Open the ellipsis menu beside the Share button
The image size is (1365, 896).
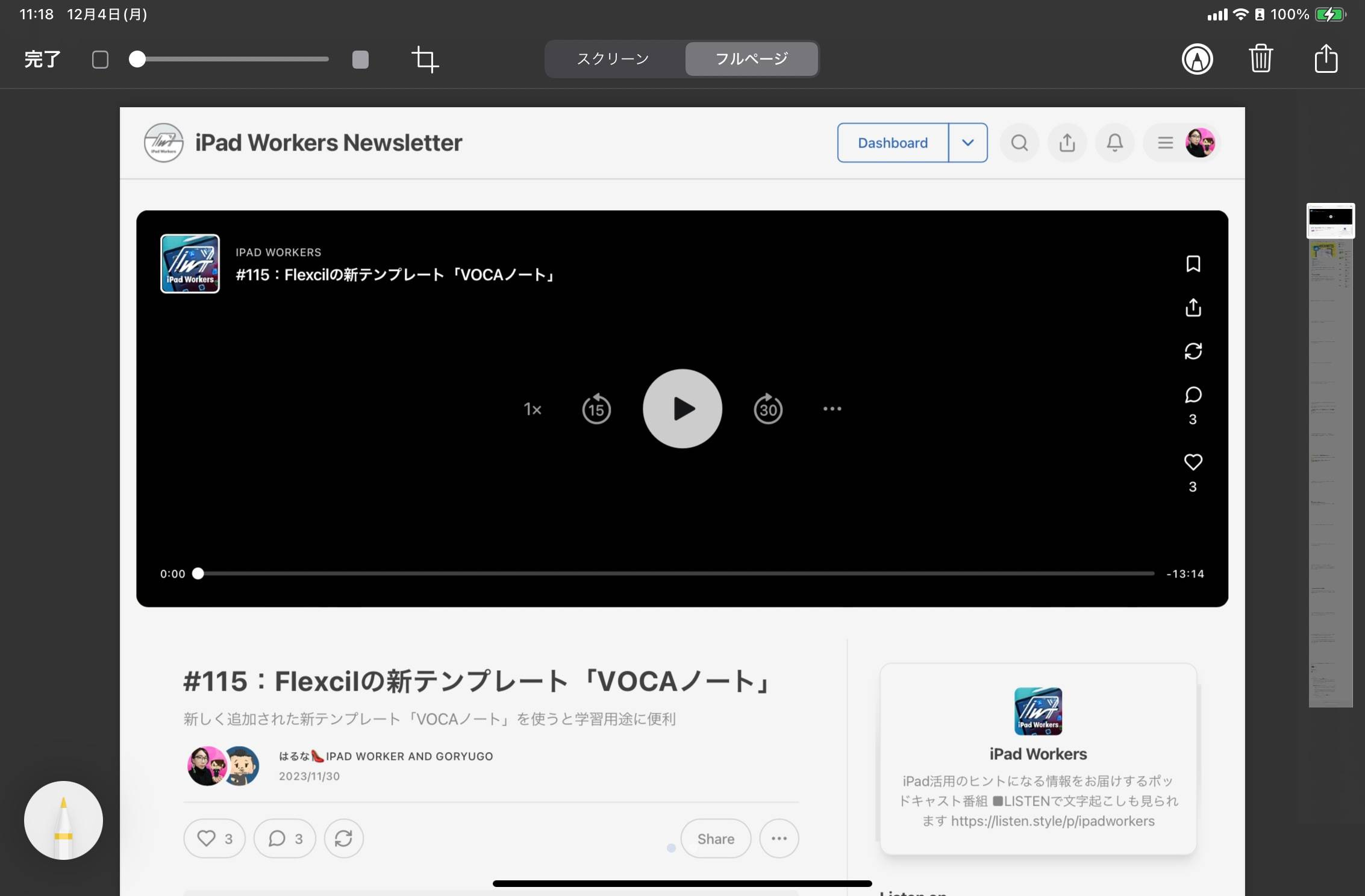pyautogui.click(x=779, y=838)
